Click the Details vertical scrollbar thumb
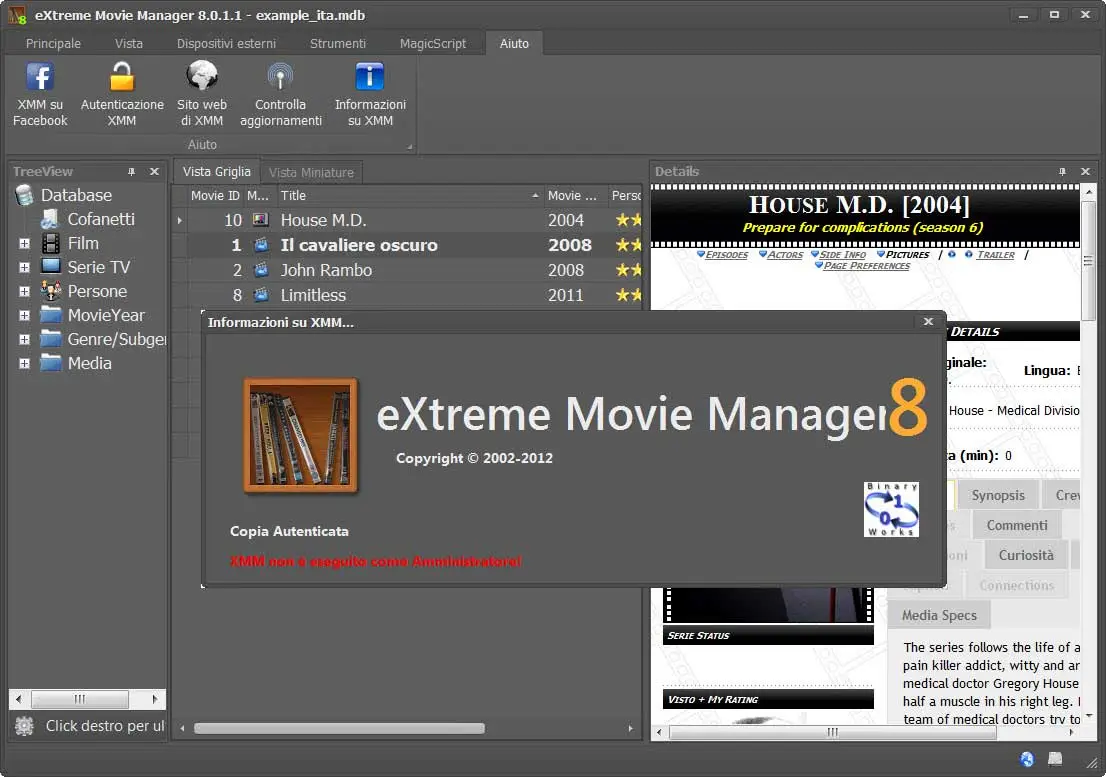 (x=1088, y=259)
